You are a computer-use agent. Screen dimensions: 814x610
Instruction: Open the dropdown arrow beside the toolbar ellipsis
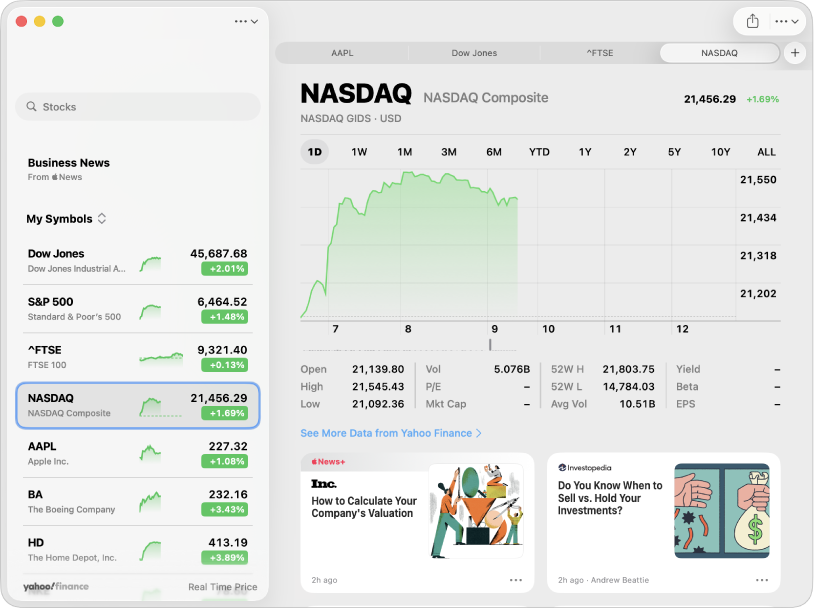pyautogui.click(x=793, y=21)
